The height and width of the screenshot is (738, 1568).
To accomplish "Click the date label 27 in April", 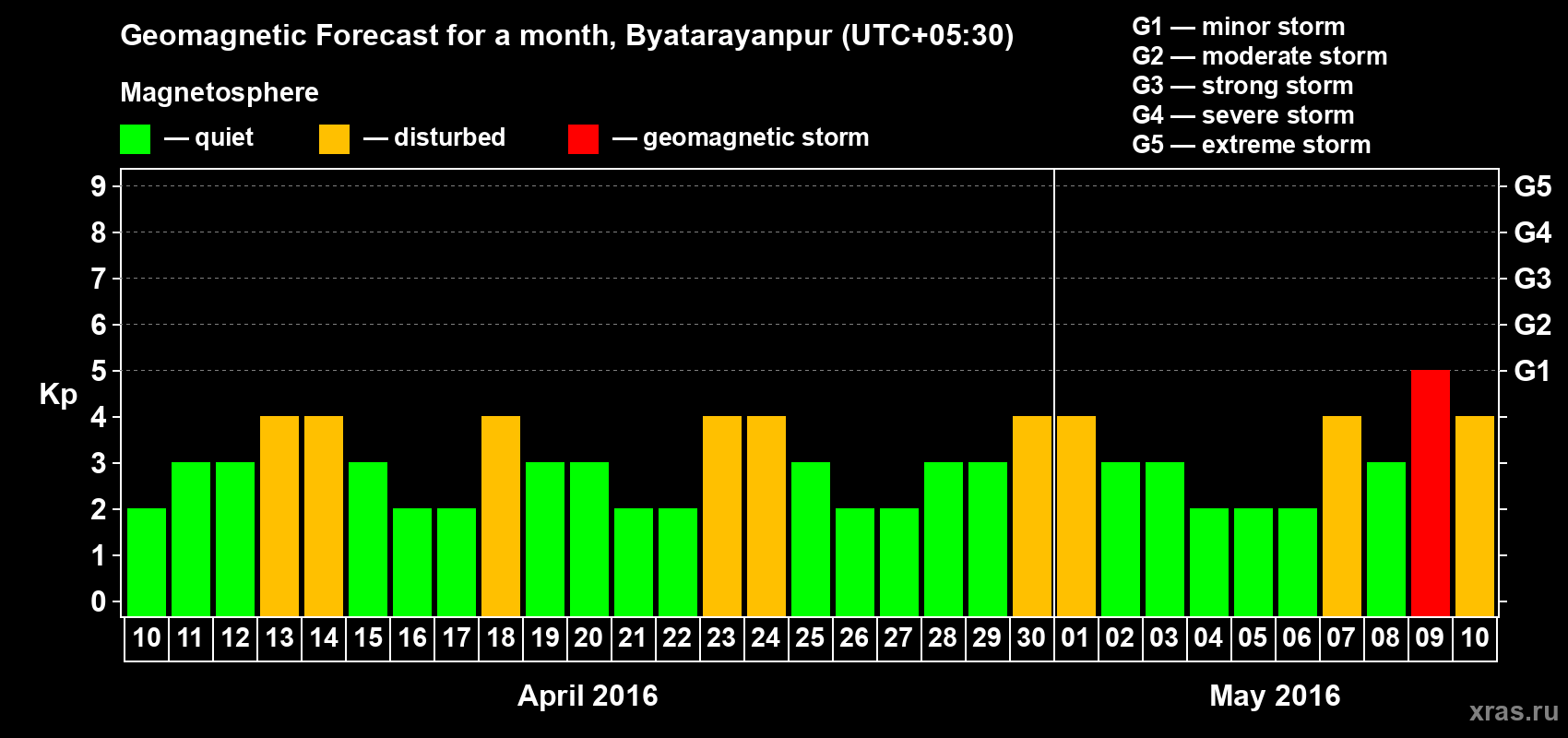I will click(x=898, y=638).
